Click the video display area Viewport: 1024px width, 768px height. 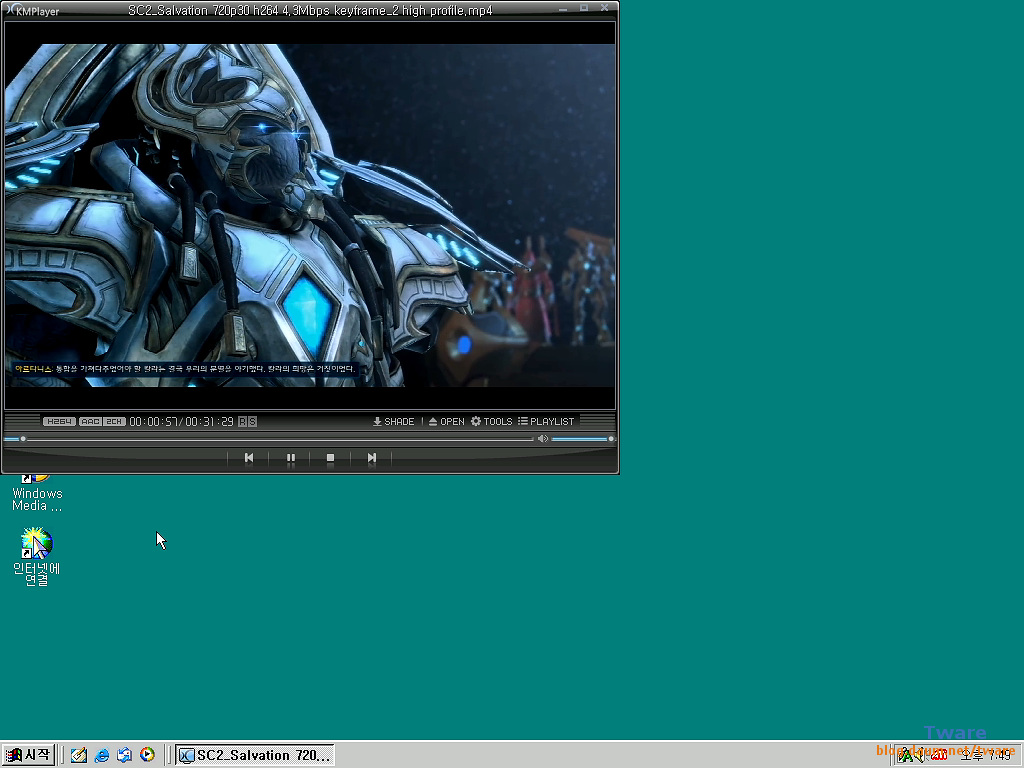pyautogui.click(x=310, y=216)
